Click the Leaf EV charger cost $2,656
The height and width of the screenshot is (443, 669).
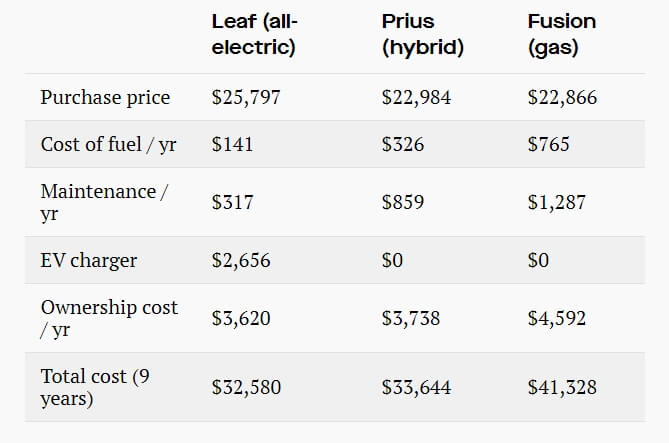click(241, 260)
